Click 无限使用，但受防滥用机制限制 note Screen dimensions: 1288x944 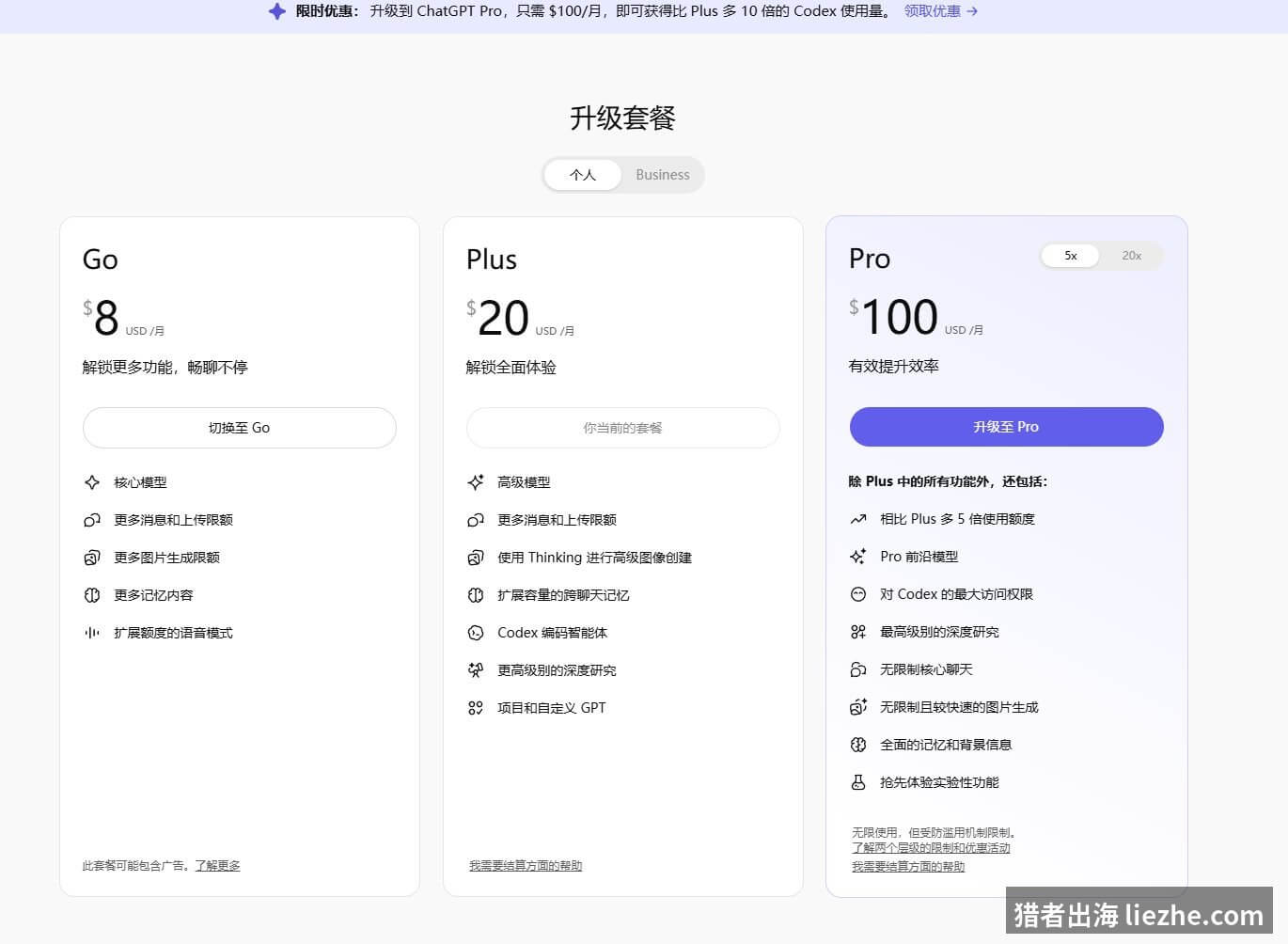[x=936, y=832]
